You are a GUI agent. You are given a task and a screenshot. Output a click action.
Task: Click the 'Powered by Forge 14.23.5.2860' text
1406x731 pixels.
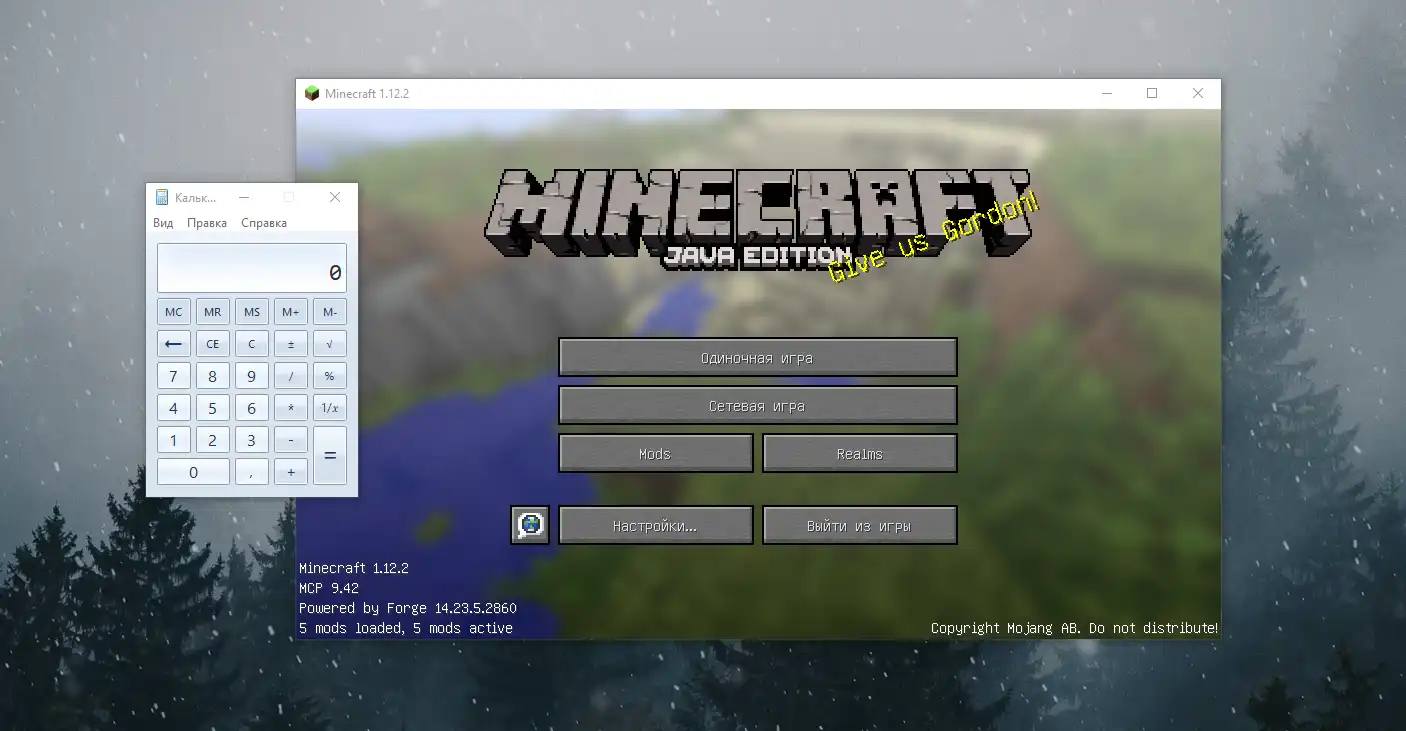[x=408, y=608]
